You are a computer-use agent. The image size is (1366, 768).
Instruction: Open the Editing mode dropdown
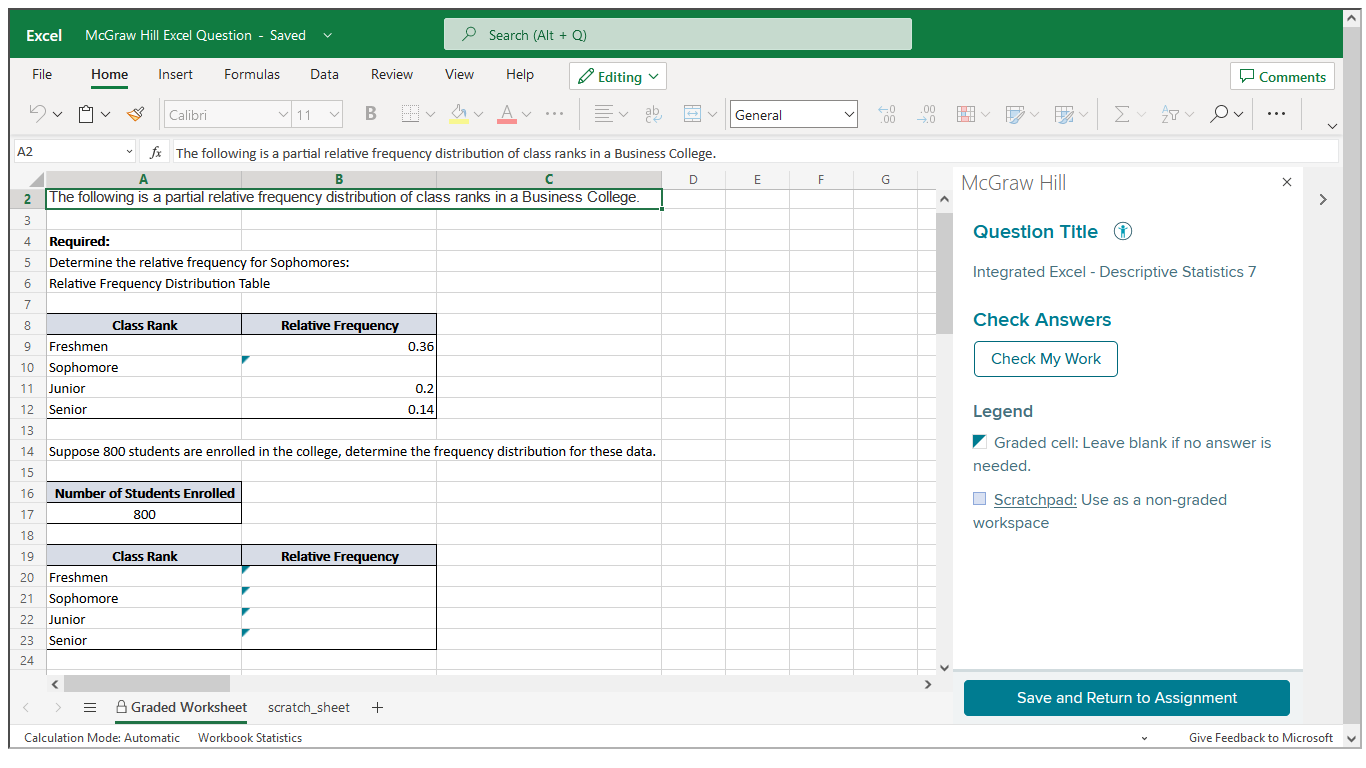coord(618,77)
